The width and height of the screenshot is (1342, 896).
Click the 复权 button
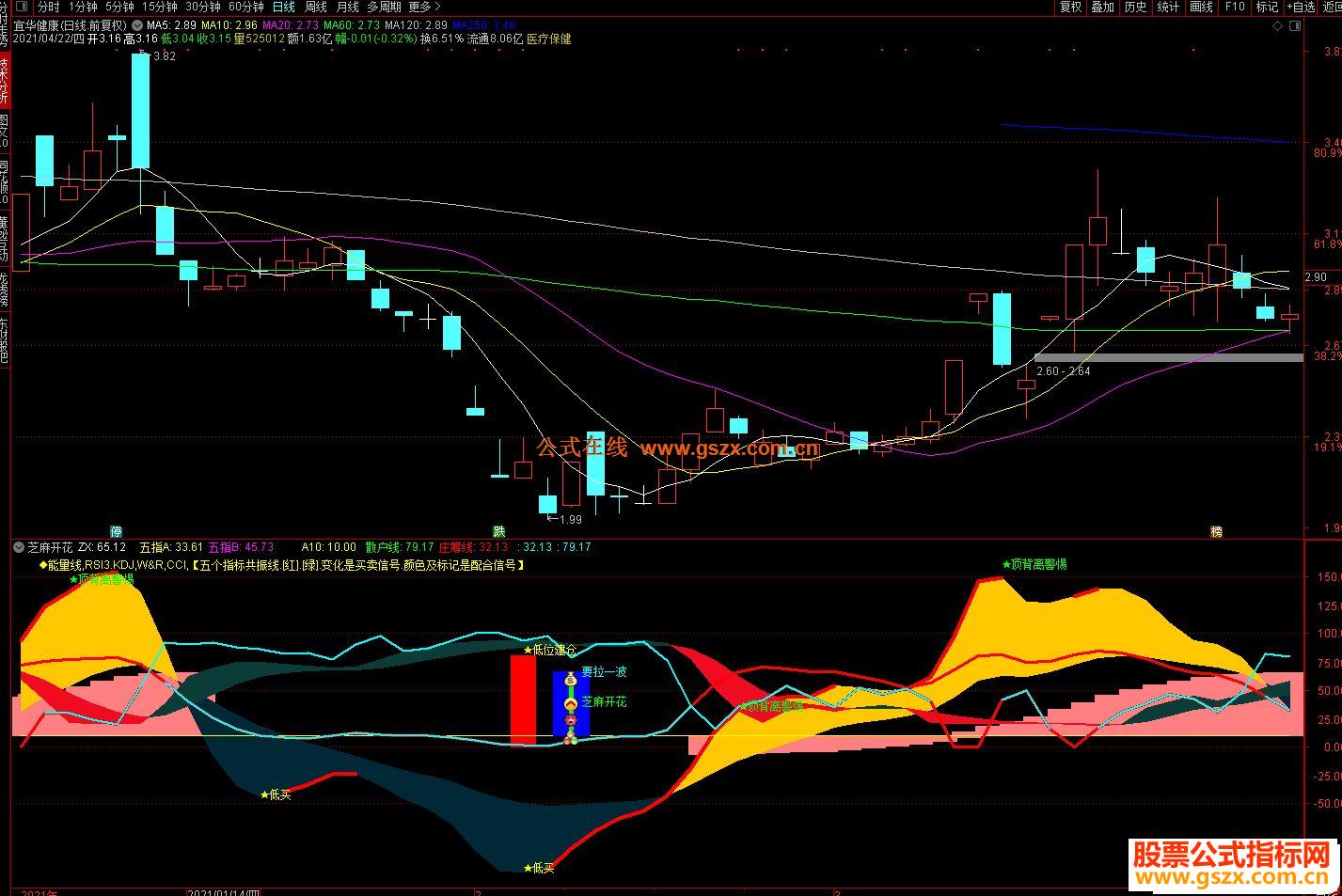pyautogui.click(x=1070, y=7)
